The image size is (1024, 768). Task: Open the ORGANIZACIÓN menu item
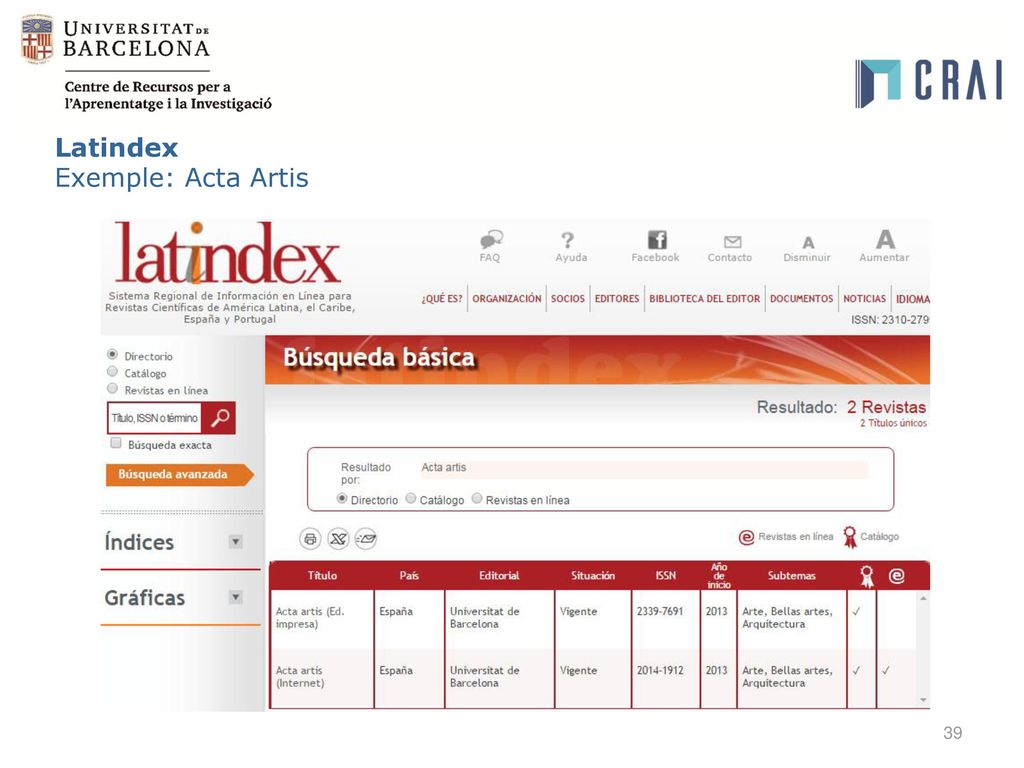click(x=507, y=298)
